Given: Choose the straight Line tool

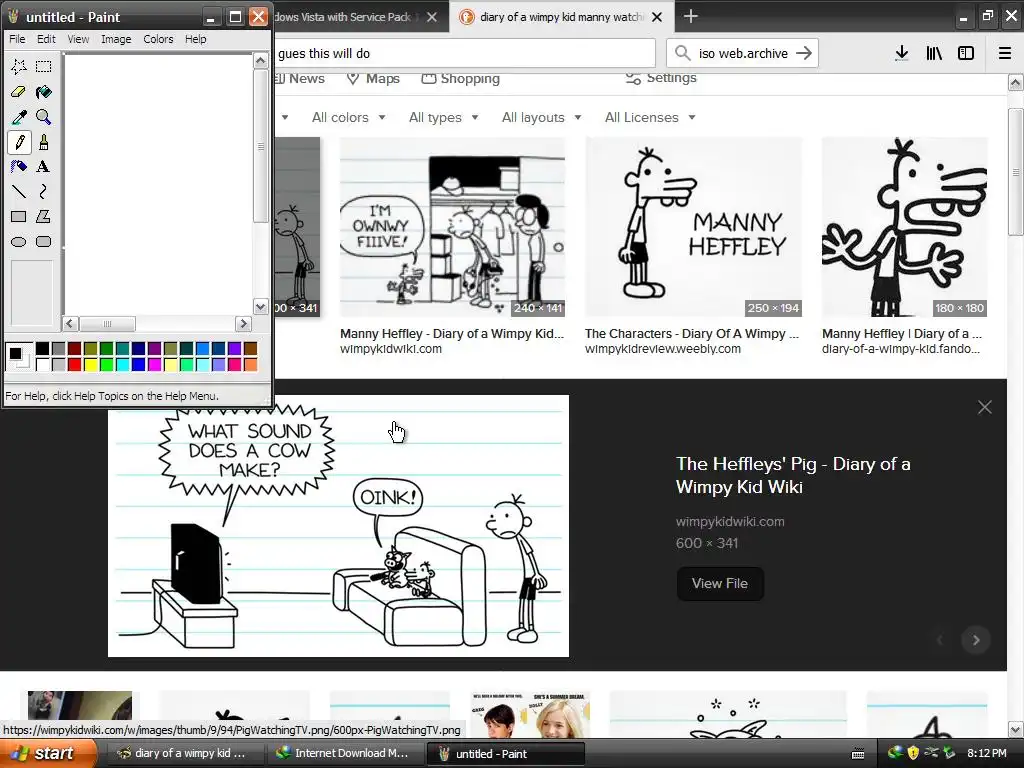Looking at the screenshot, I should 19,191.
